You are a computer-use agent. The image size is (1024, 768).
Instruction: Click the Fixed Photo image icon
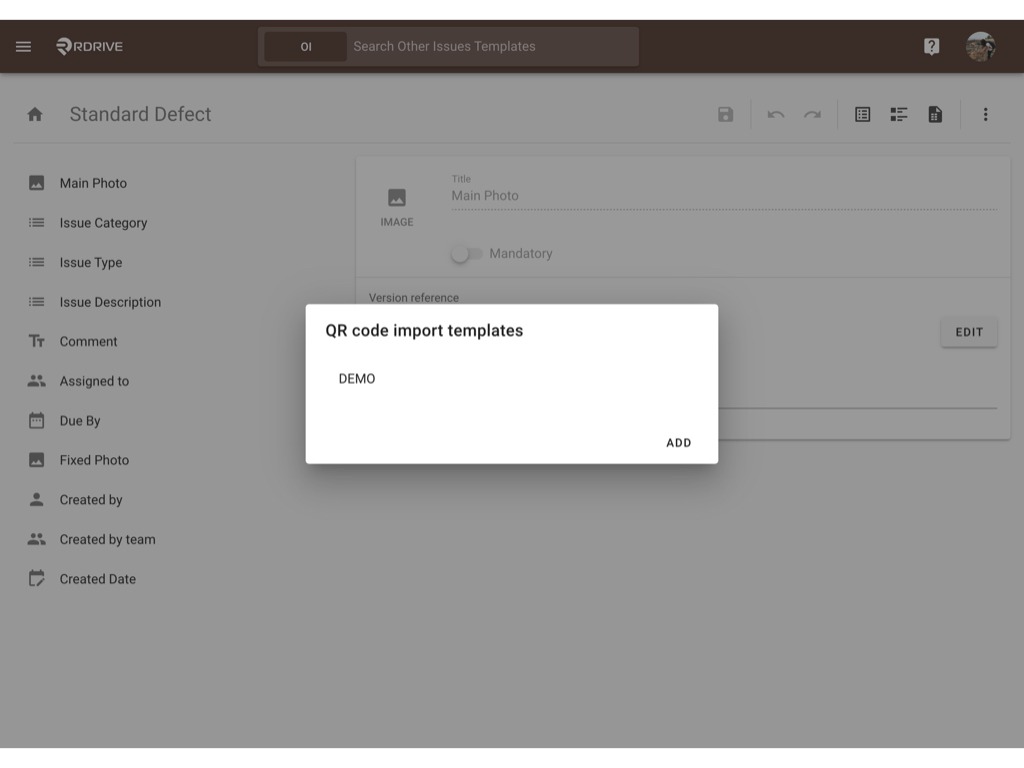click(x=37, y=460)
